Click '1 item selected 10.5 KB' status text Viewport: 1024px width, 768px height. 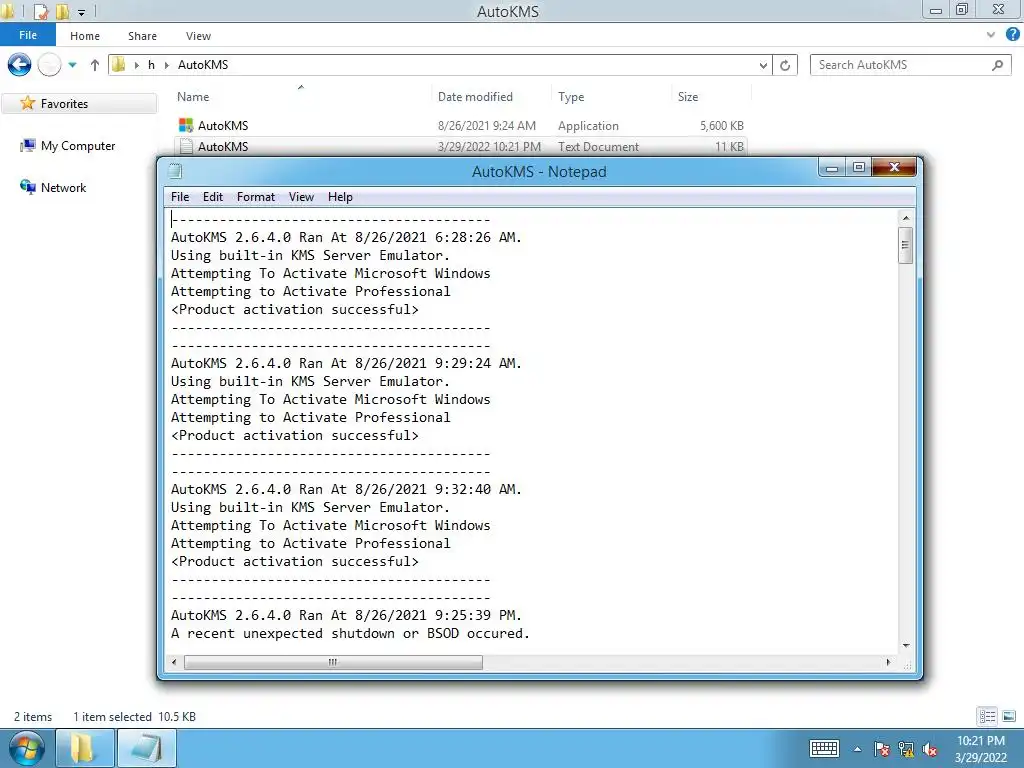(135, 716)
